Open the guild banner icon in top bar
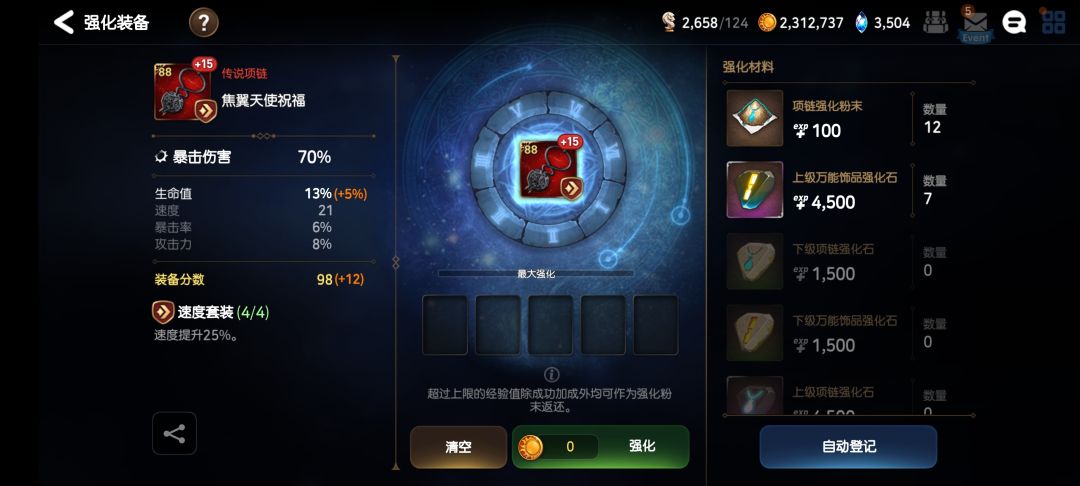The width and height of the screenshot is (1080, 486). click(935, 23)
